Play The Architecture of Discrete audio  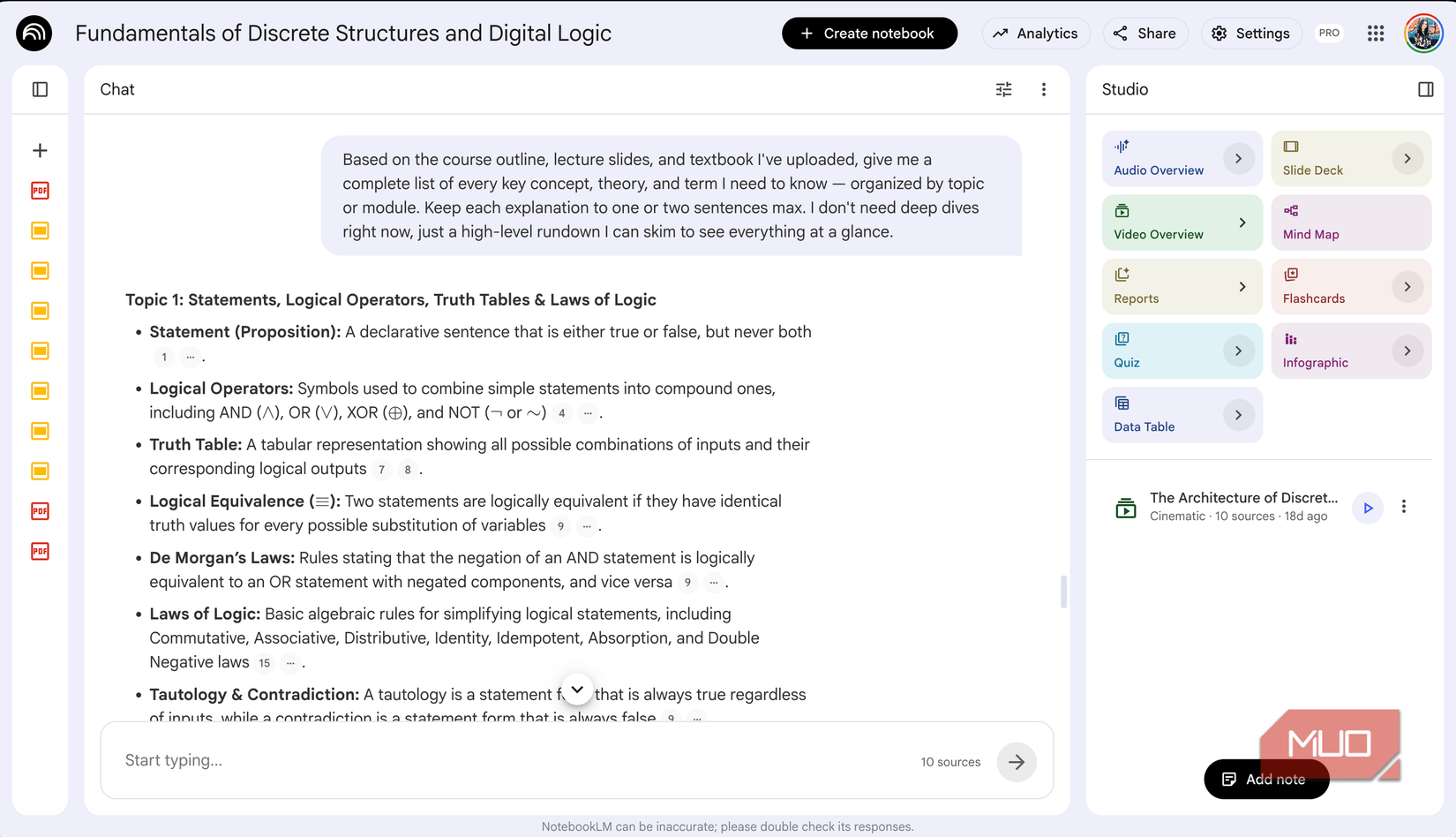click(x=1367, y=508)
